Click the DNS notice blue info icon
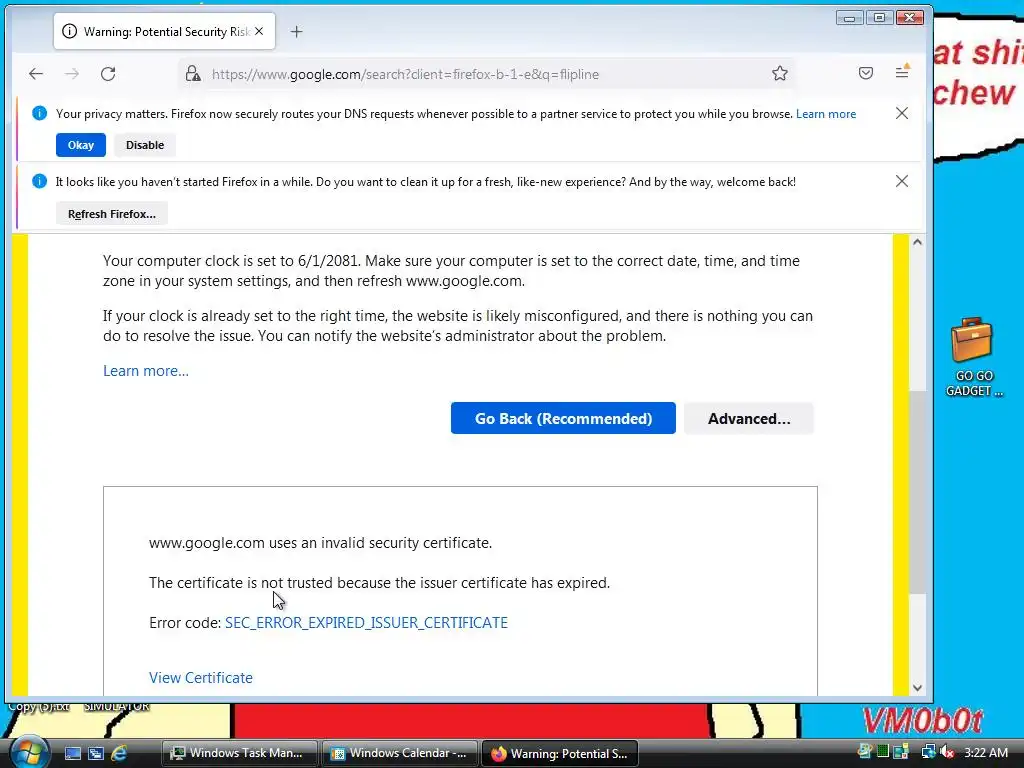 click(39, 114)
